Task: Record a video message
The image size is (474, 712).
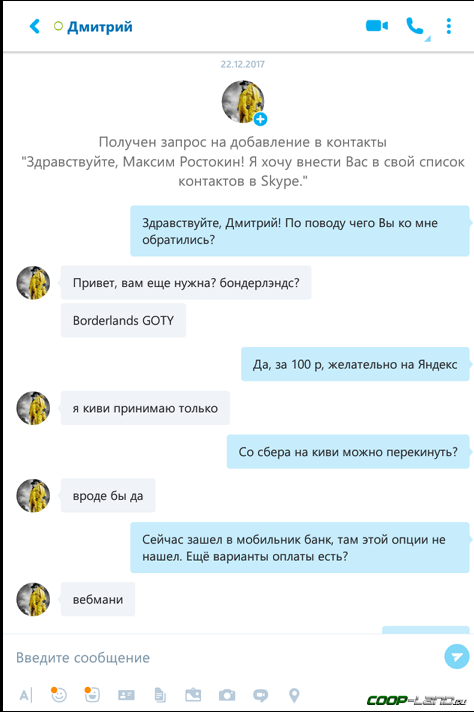Action: click(260, 695)
